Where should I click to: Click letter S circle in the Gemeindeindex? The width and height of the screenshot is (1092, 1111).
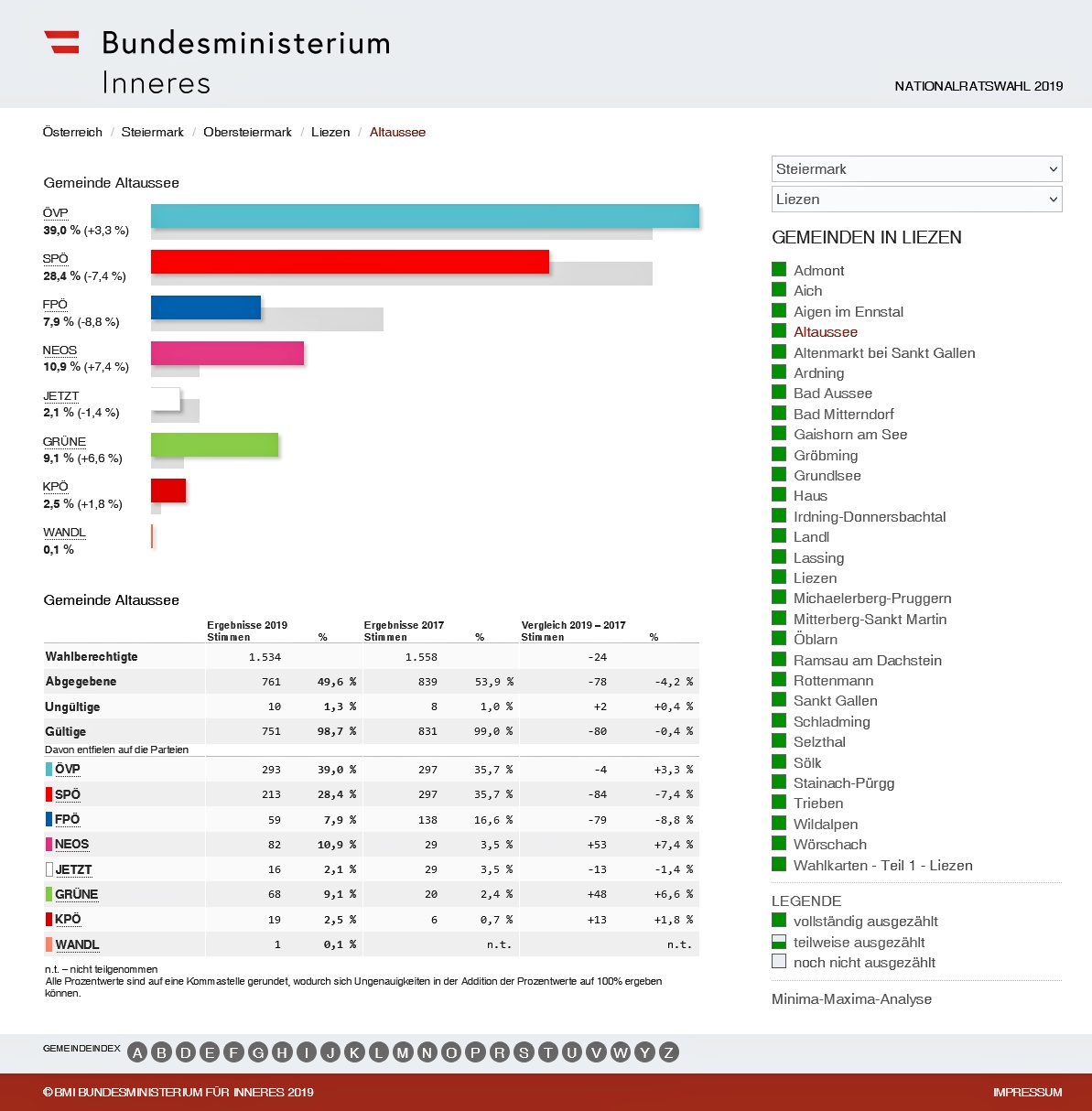click(524, 1052)
